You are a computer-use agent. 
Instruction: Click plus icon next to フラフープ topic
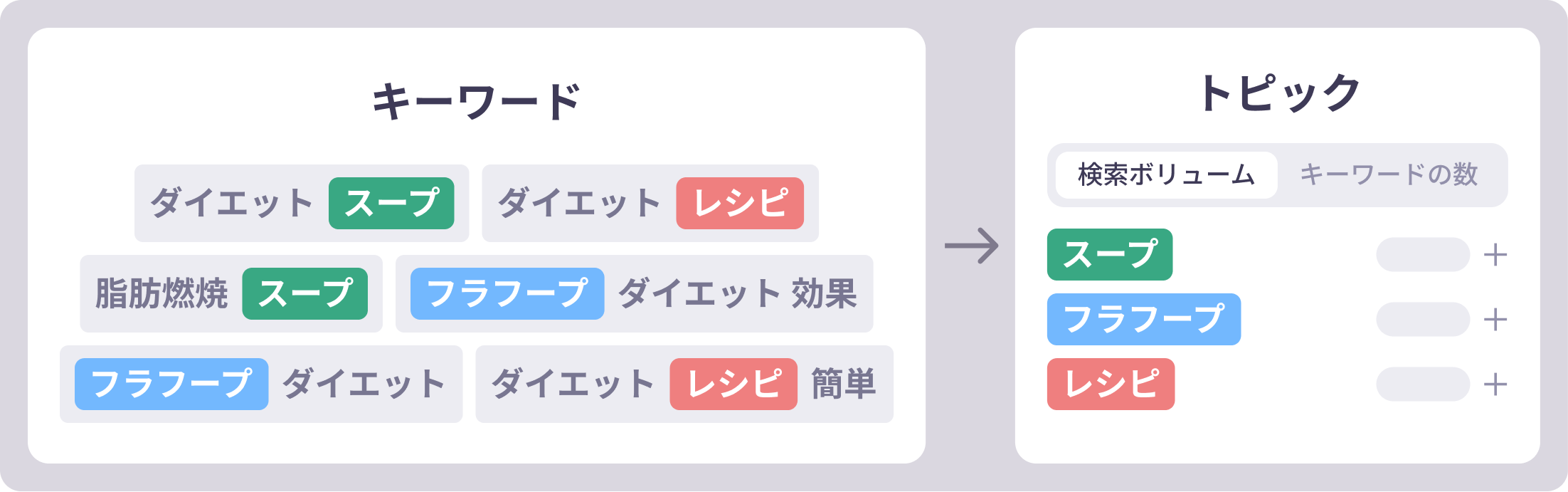coord(1495,320)
